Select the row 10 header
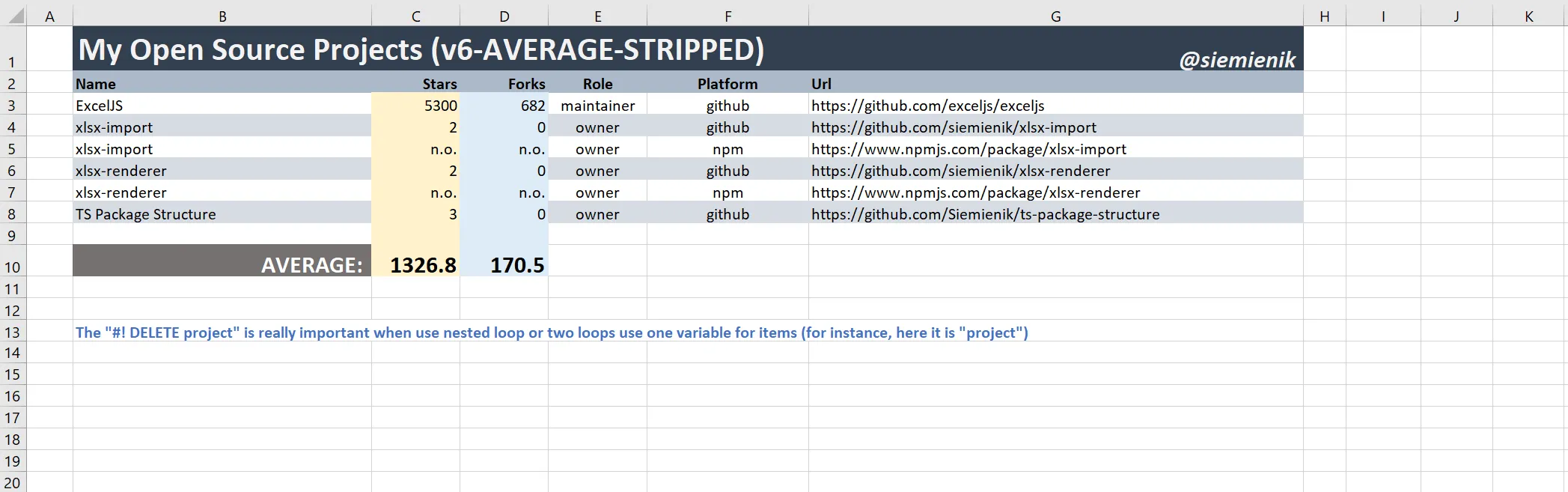Image resolution: width=1568 pixels, height=492 pixels. [13, 267]
